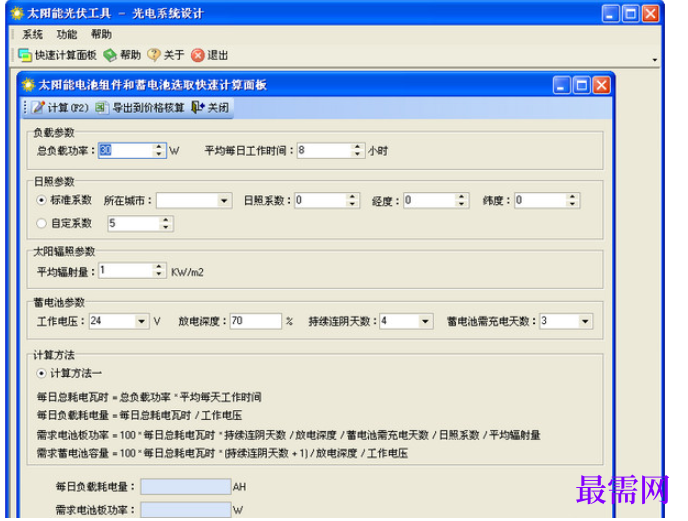Image resolution: width=688 pixels, height=521 pixels.
Task: Click the 快速计算面板 toolbar icon
Action: pyautogui.click(x=25, y=55)
